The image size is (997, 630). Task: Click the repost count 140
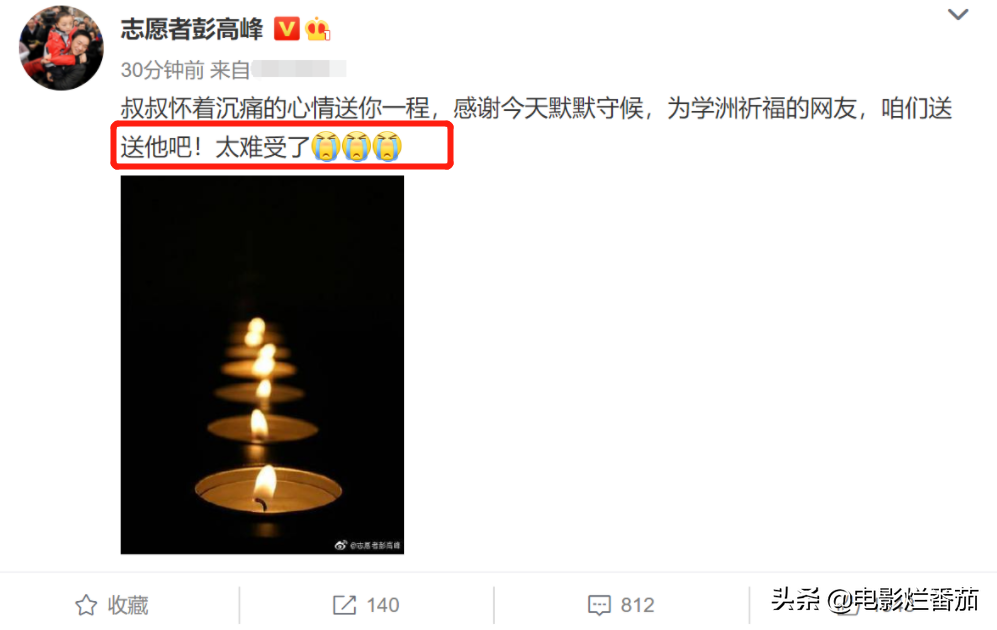(x=383, y=605)
